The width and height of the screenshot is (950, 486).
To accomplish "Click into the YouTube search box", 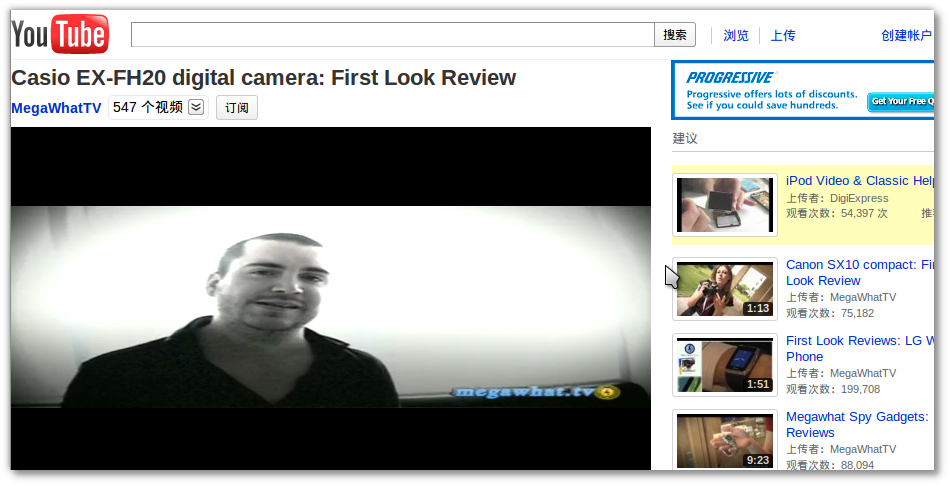I will (393, 35).
